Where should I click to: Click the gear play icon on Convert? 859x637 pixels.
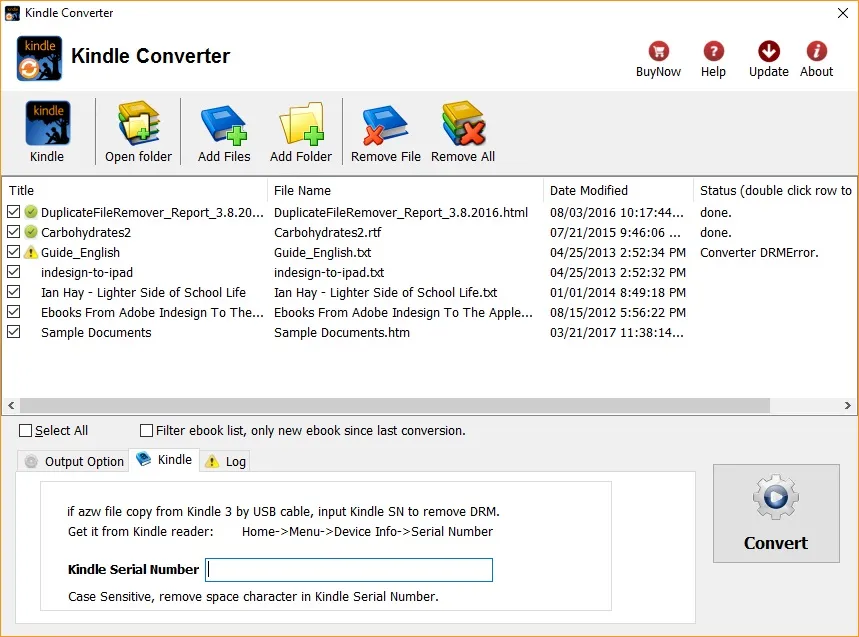[776, 497]
